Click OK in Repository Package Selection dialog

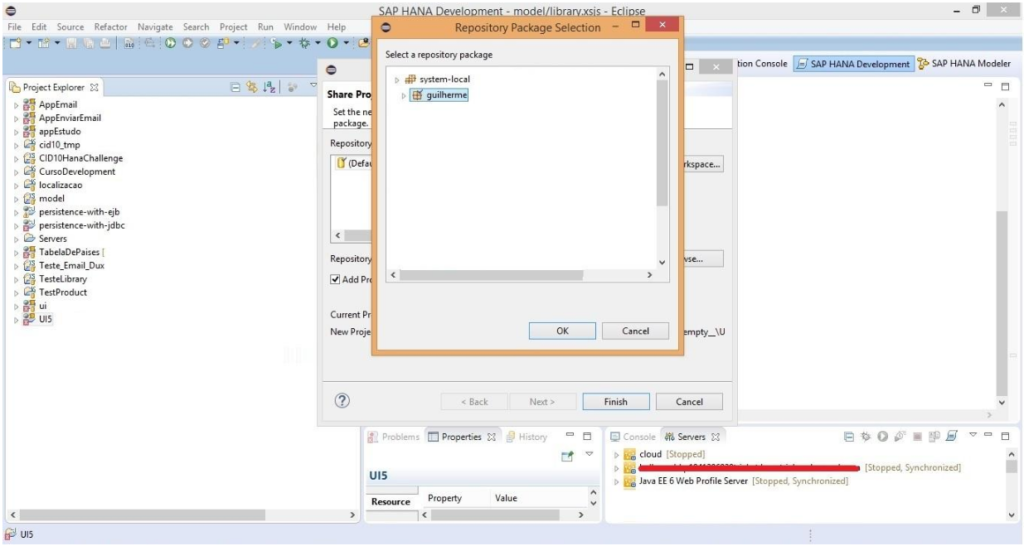click(x=561, y=331)
